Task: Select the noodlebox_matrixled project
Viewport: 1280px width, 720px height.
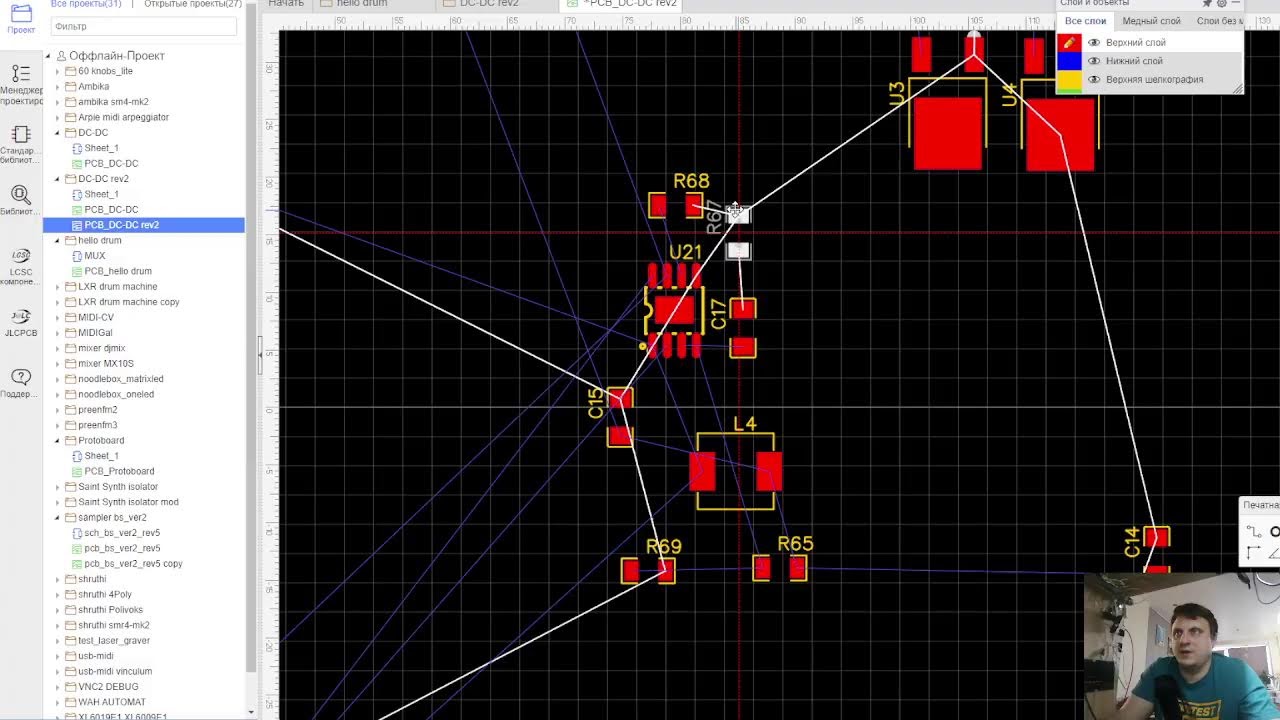Action: (x=121, y=379)
